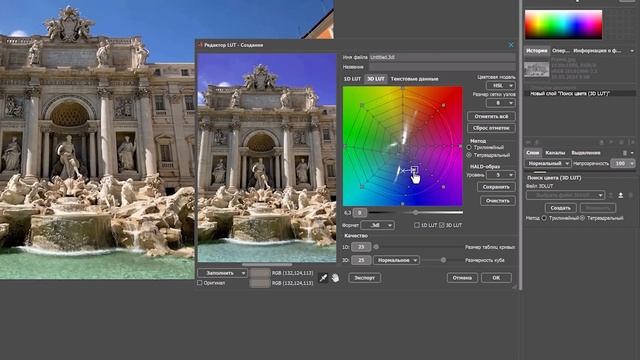
Task: Open the .3dl format dropdown
Action: pos(378,225)
